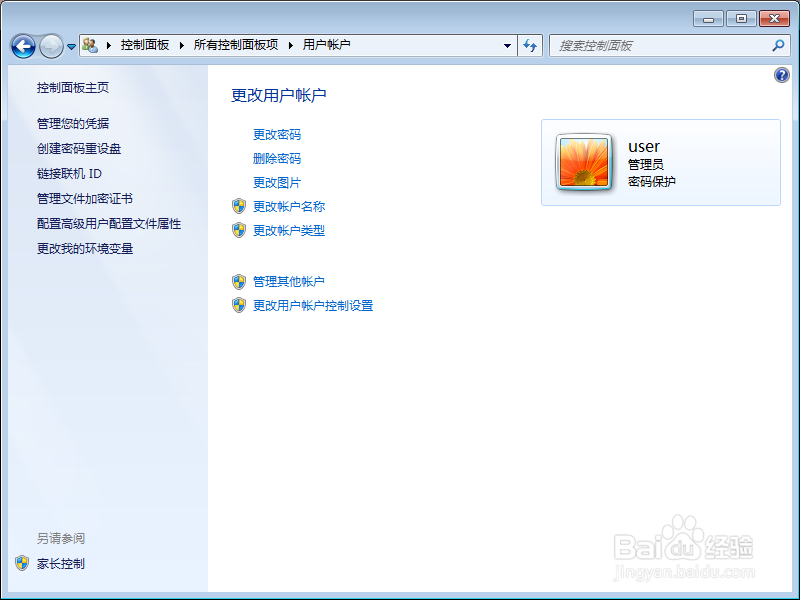
Task: Open the recent pages dropdown beside Forward
Action: click(x=71, y=46)
